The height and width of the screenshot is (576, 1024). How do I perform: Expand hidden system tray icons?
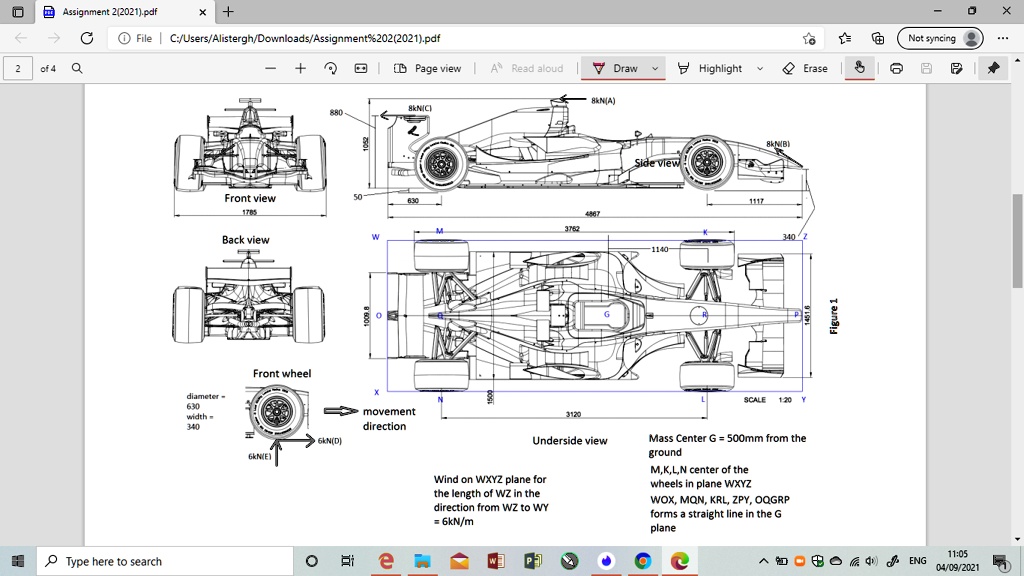pyautogui.click(x=763, y=561)
